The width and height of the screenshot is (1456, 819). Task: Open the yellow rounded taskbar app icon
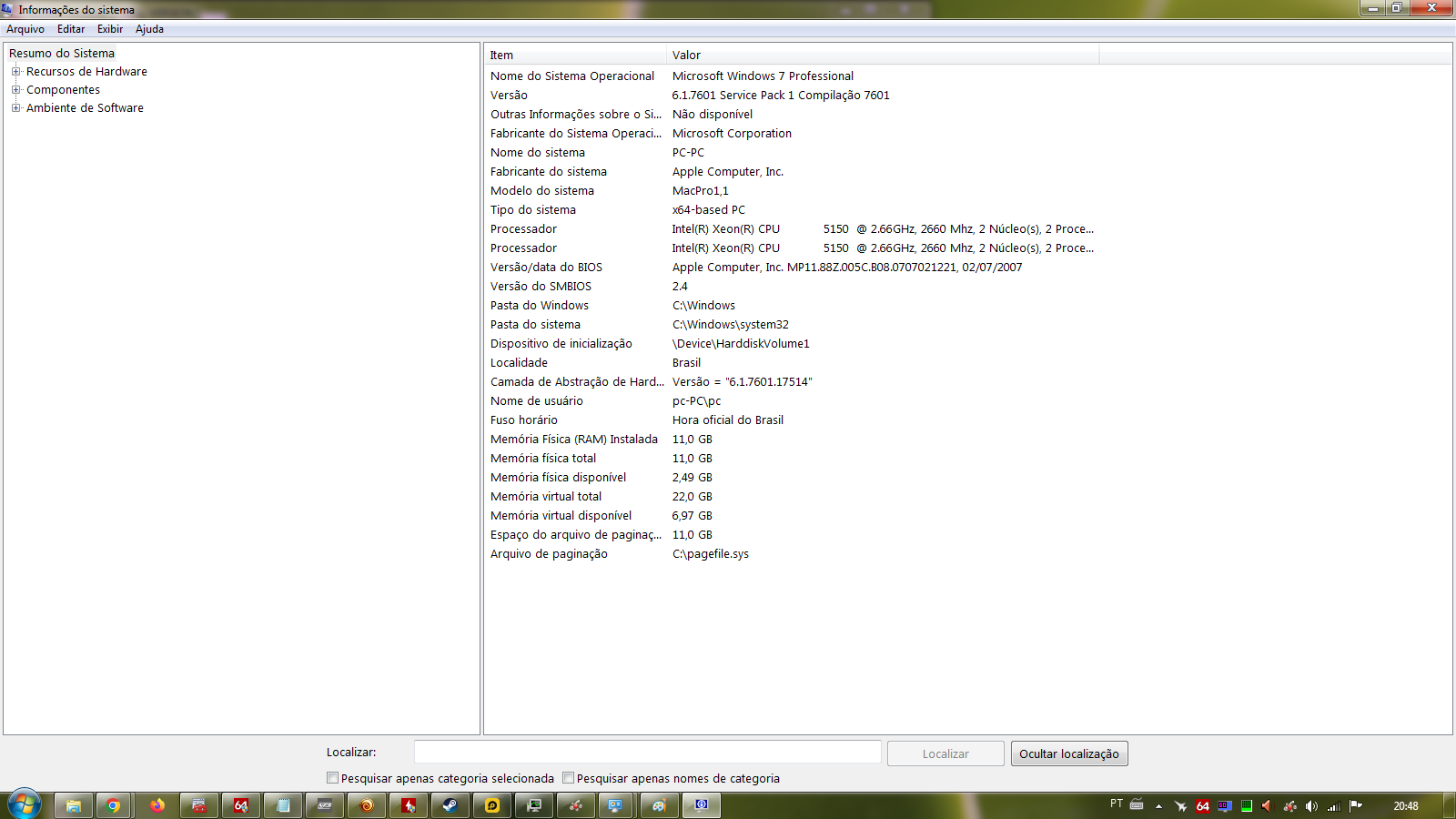pos(492,805)
